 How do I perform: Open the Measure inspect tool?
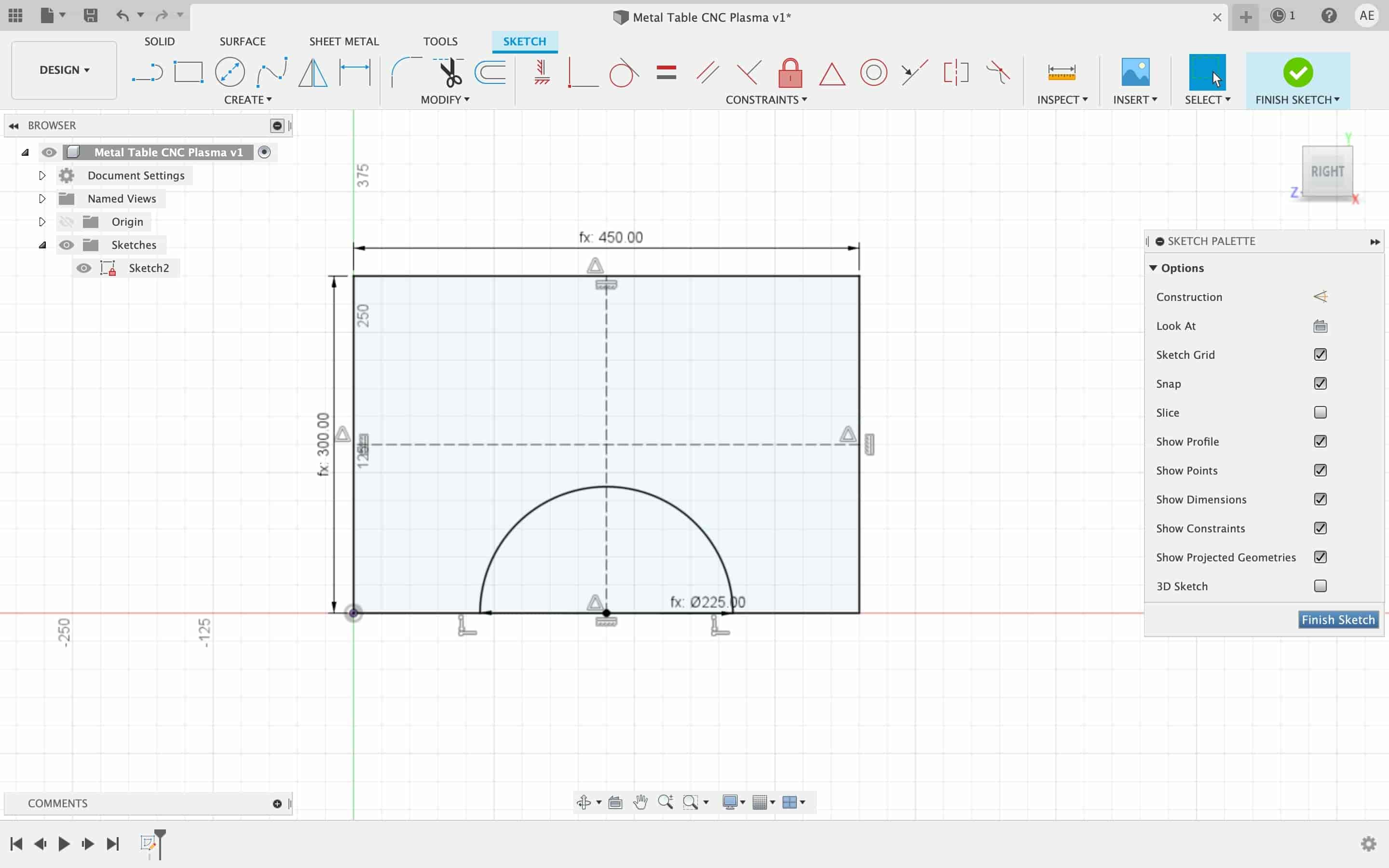(x=1061, y=73)
